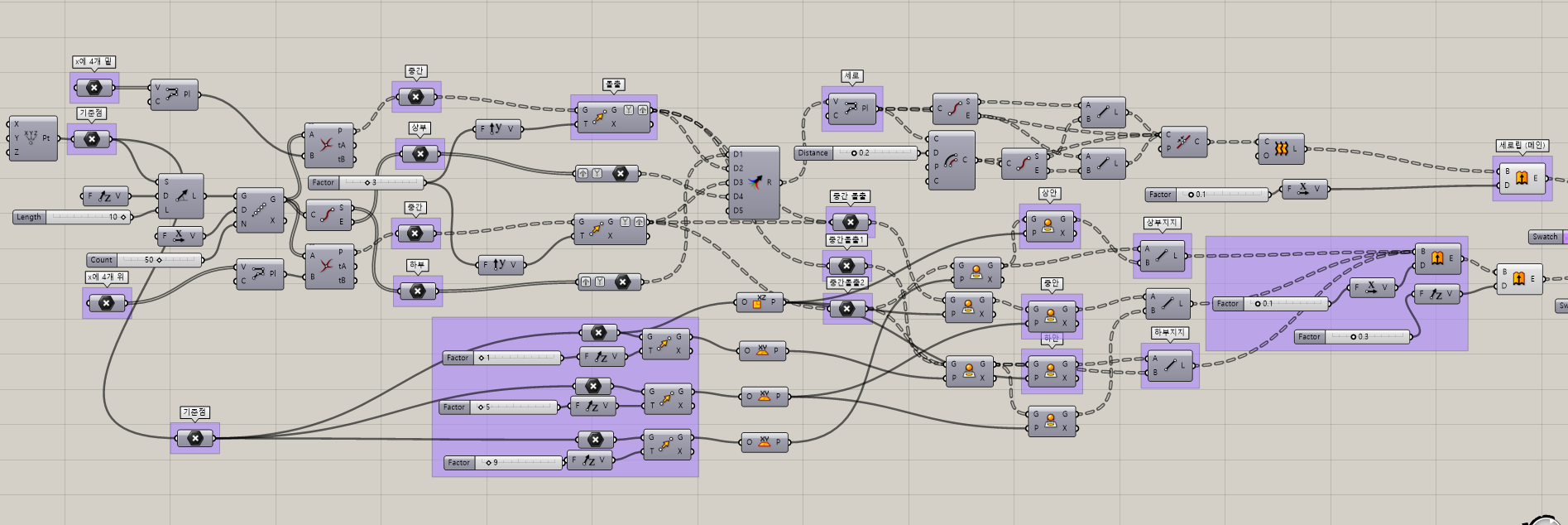This screenshot has height=525, width=1568.
Task: Click the '돌출' group label
Action: [x=613, y=84]
